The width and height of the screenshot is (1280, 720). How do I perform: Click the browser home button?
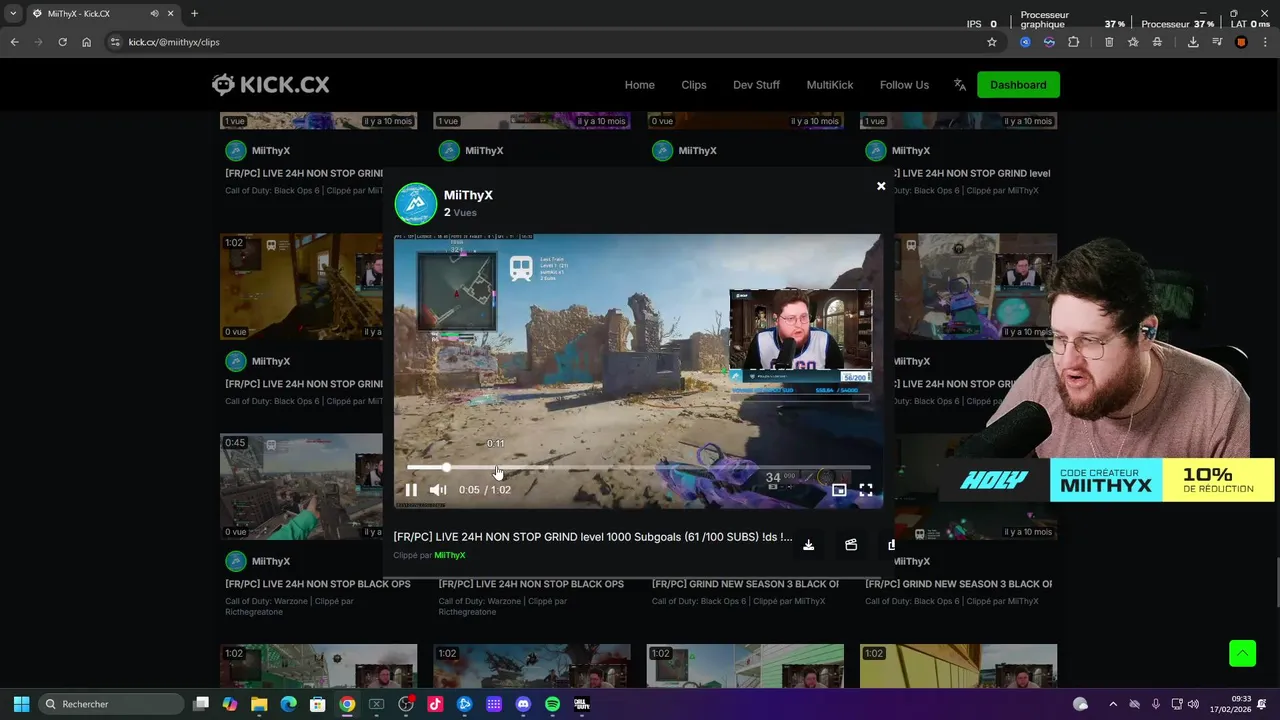pyautogui.click(x=86, y=42)
